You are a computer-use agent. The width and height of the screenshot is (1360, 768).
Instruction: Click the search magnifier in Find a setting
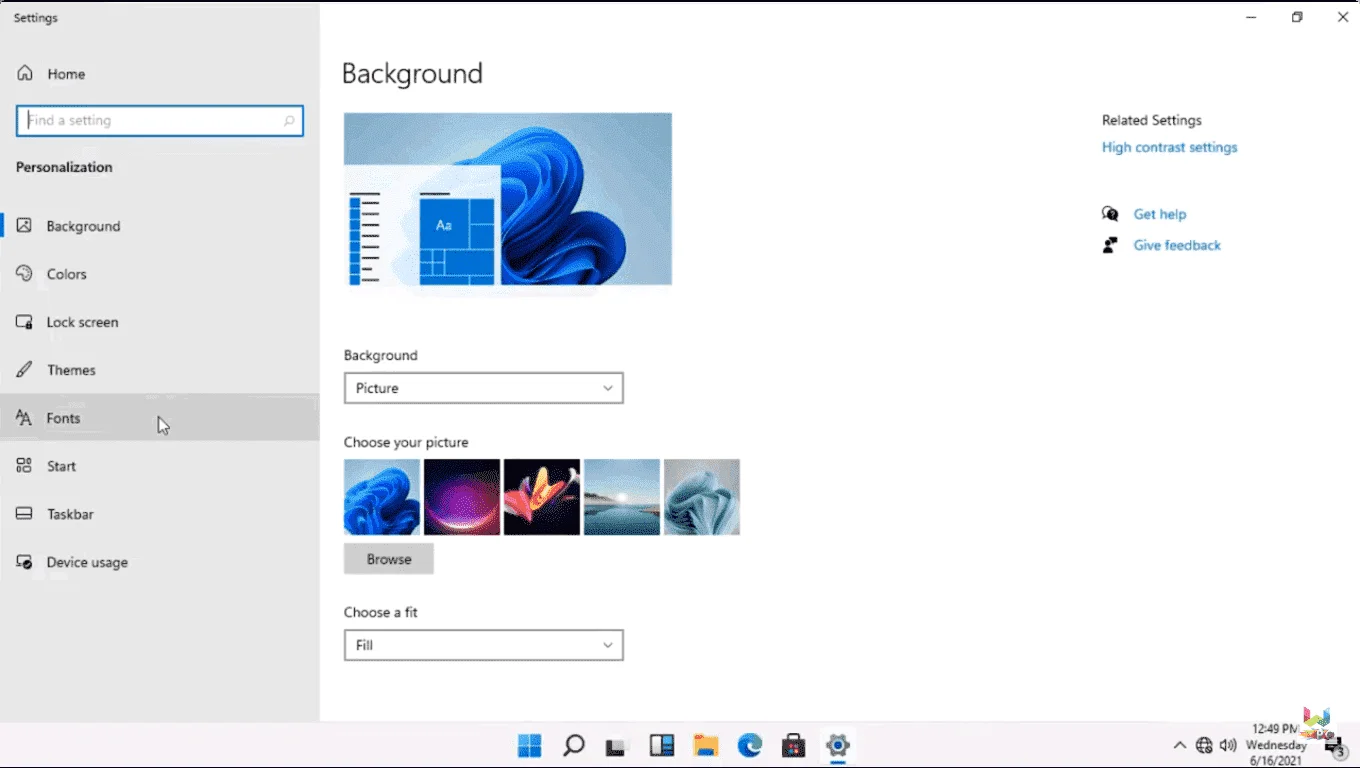289,121
